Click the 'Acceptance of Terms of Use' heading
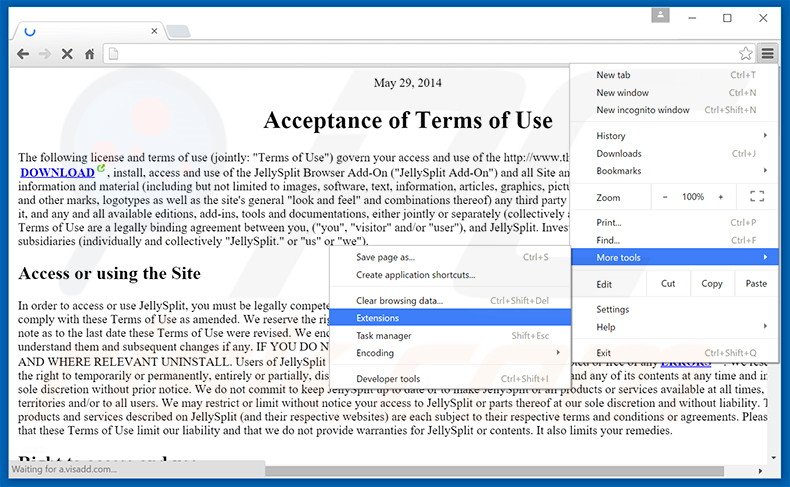This screenshot has height=487, width=790. [x=408, y=120]
